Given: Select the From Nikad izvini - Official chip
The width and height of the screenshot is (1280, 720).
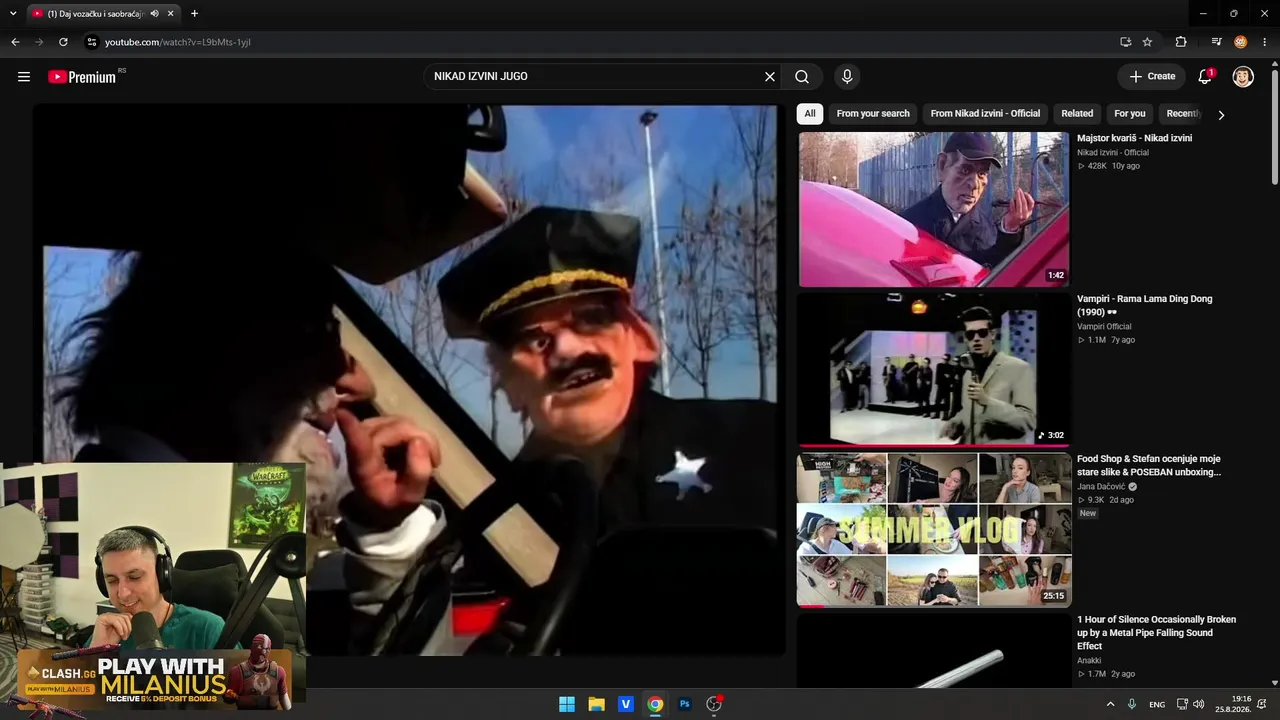Looking at the screenshot, I should coord(985,114).
